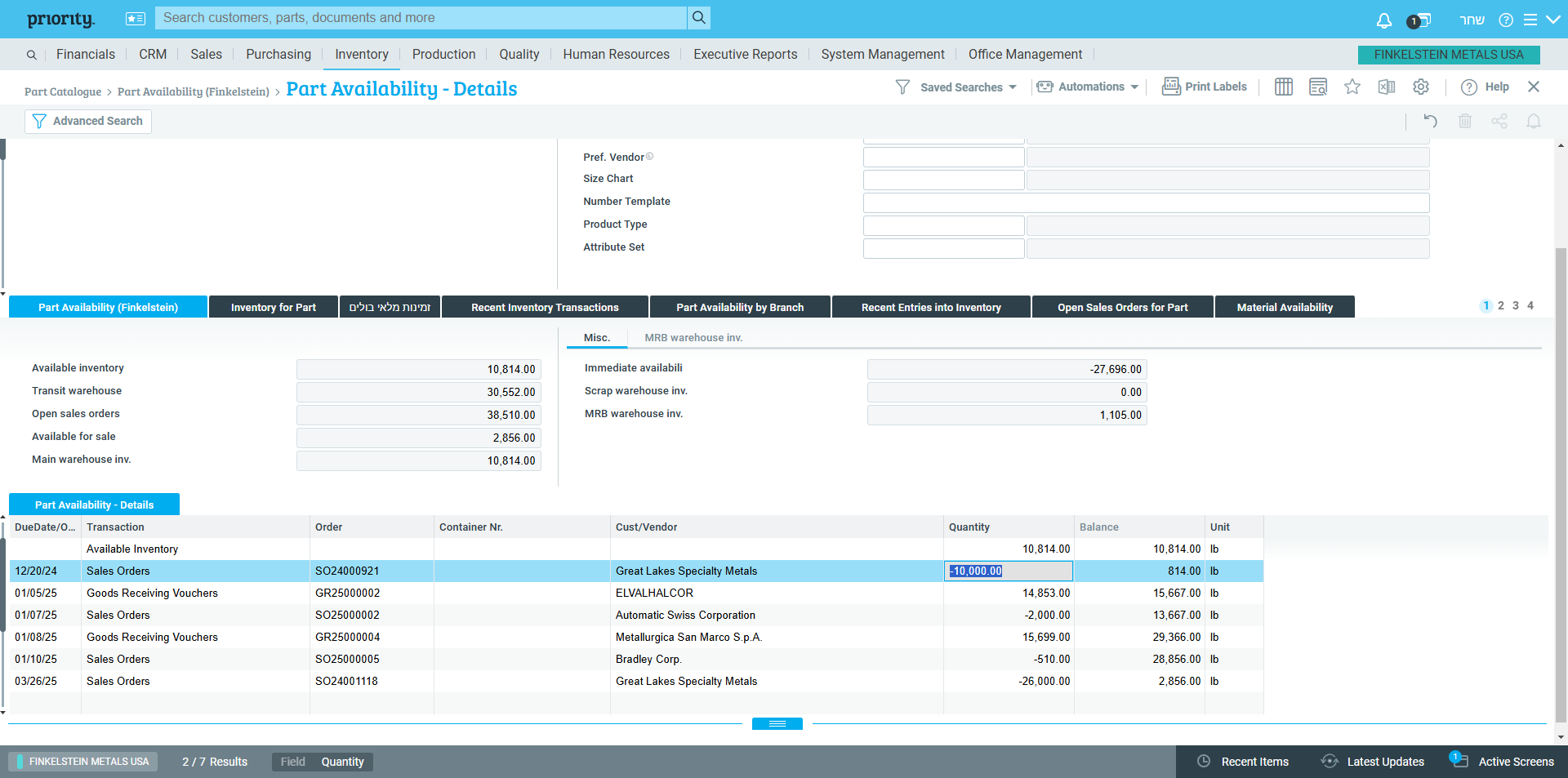The image size is (1568, 778).
Task: Switch to Part Availability by Branch tab
Action: (x=740, y=307)
